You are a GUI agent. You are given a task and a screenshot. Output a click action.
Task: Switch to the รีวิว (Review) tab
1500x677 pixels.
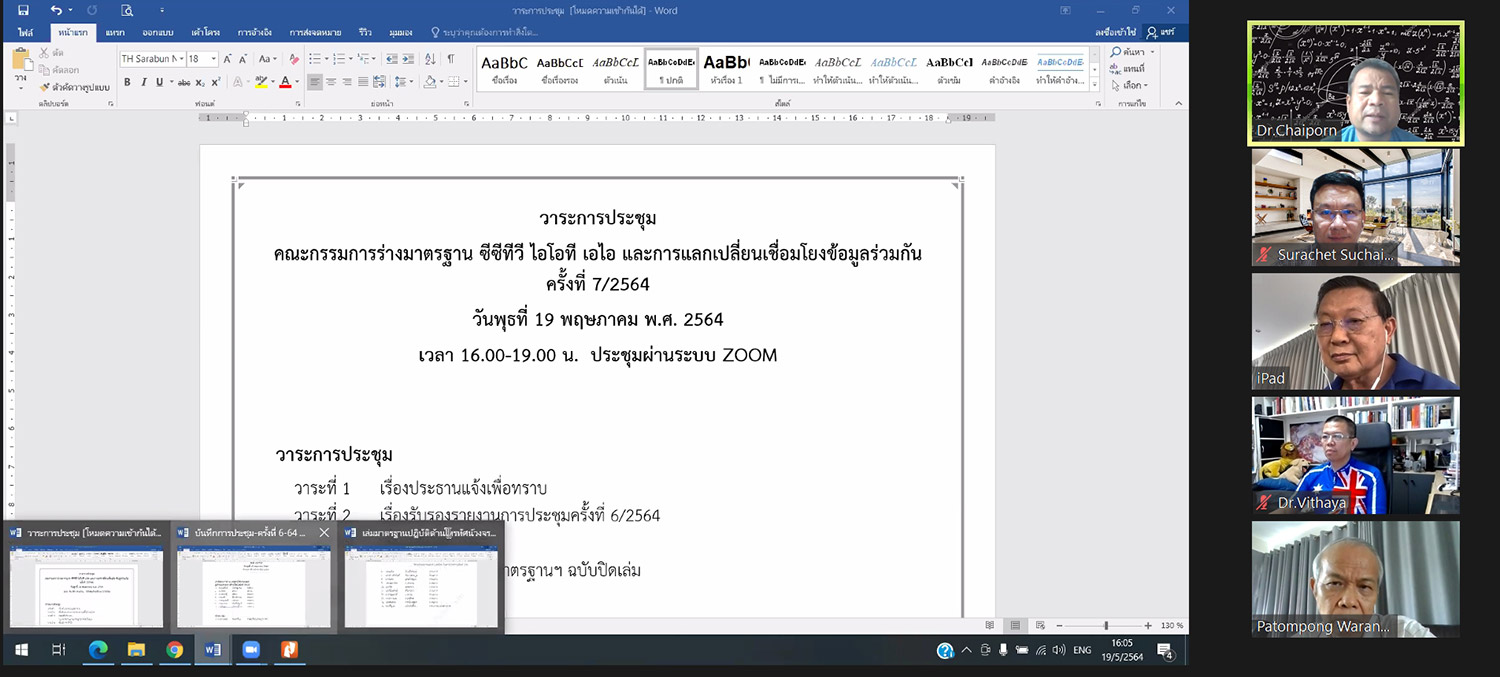coord(365,33)
